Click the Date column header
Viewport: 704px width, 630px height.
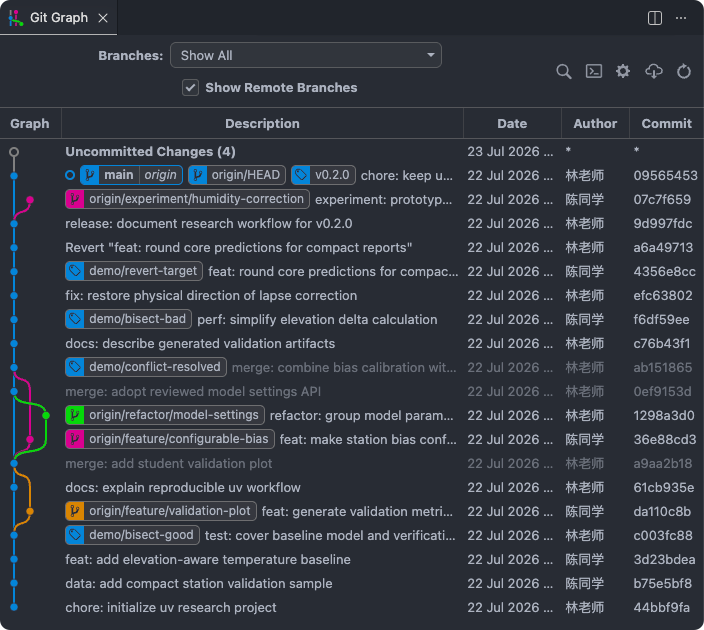[x=512, y=123]
